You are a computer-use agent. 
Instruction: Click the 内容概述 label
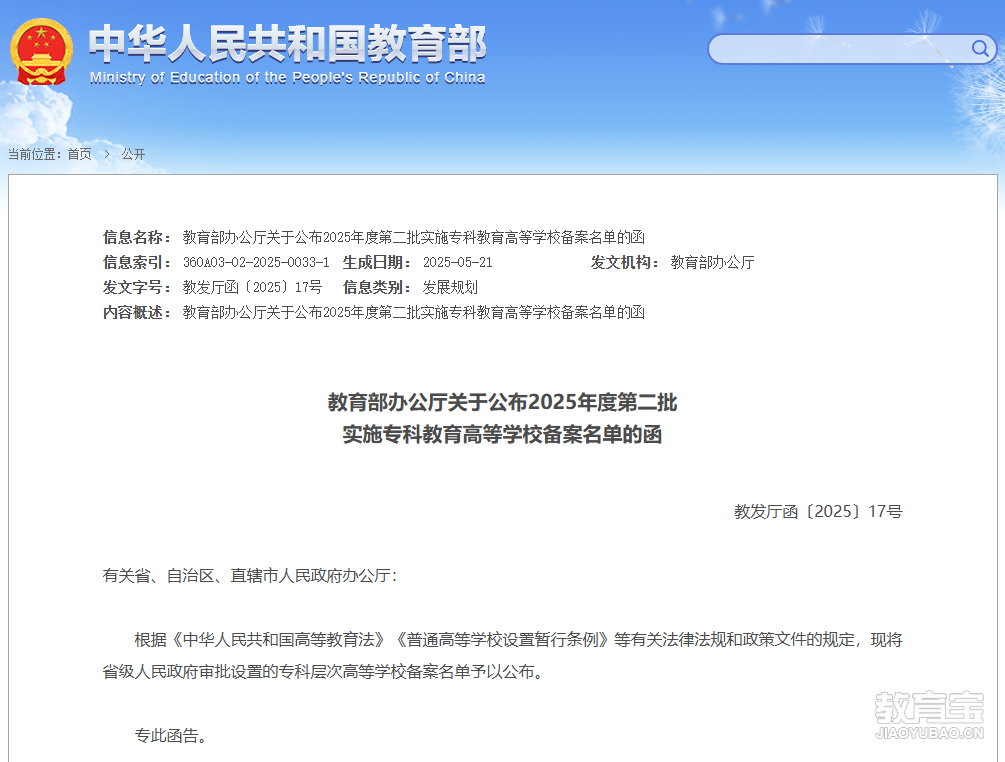pos(137,313)
